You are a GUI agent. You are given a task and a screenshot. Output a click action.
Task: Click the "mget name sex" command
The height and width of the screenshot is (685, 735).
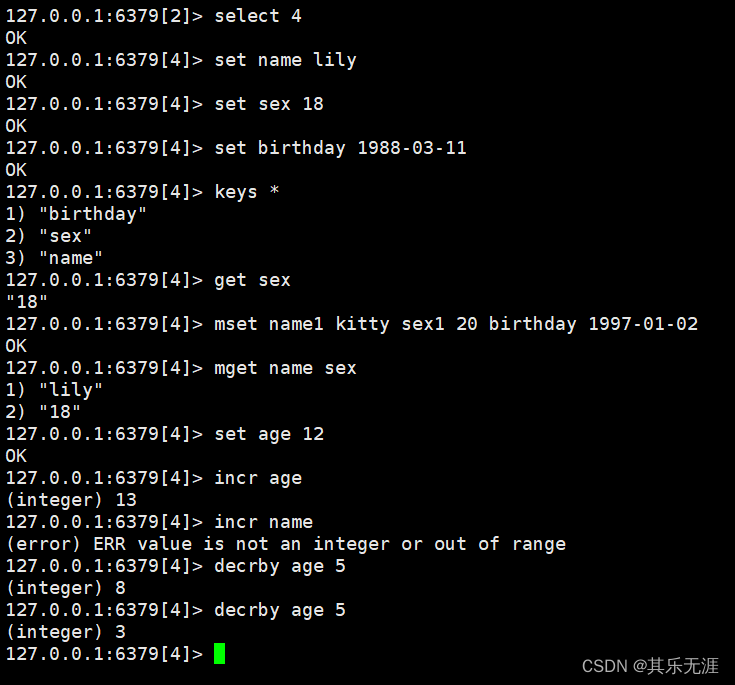click(x=285, y=368)
